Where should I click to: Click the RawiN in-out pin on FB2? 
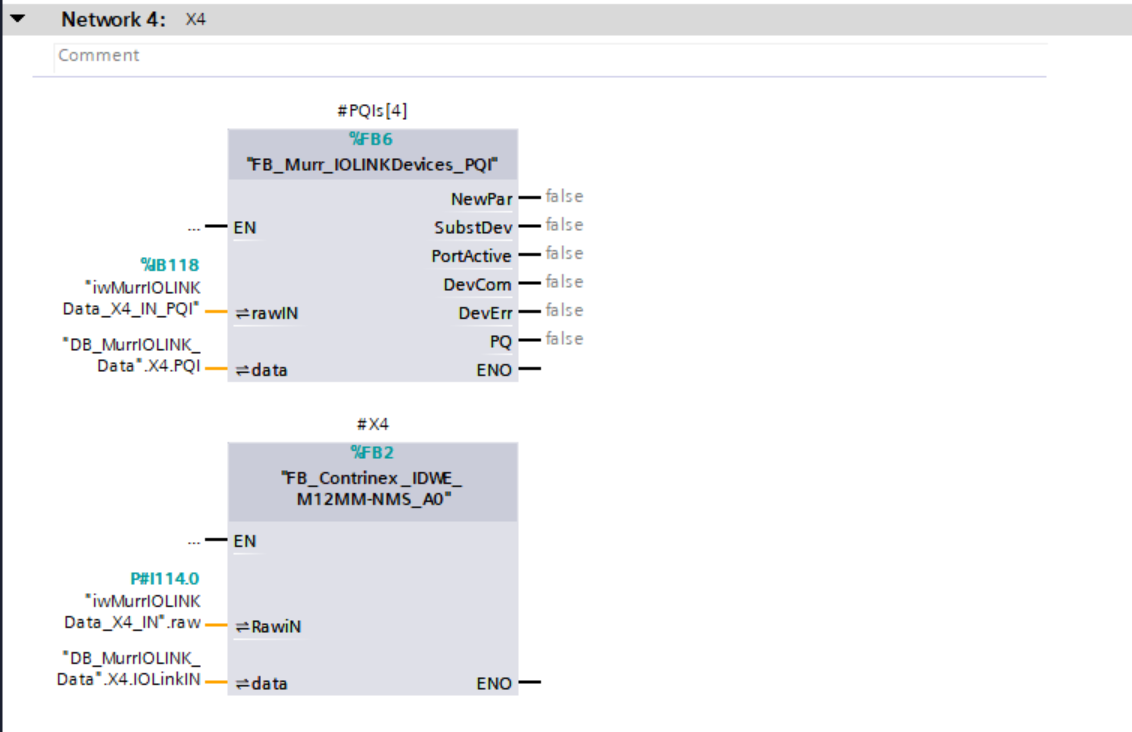268,627
